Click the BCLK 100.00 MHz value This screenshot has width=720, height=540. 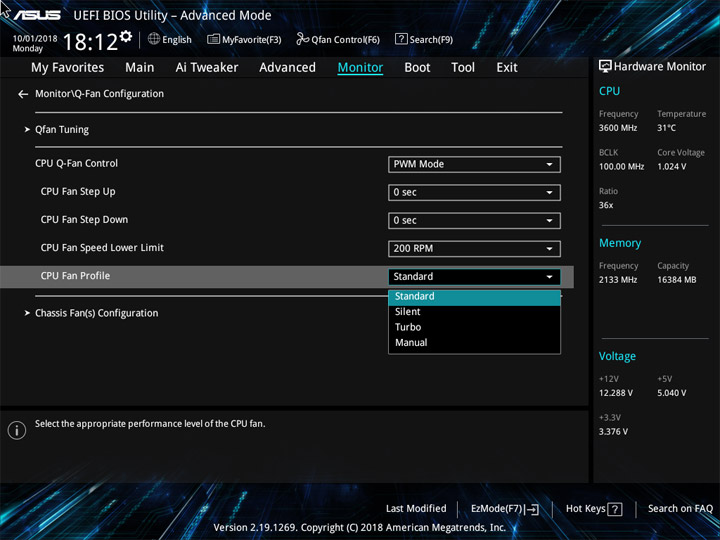[x=621, y=167]
